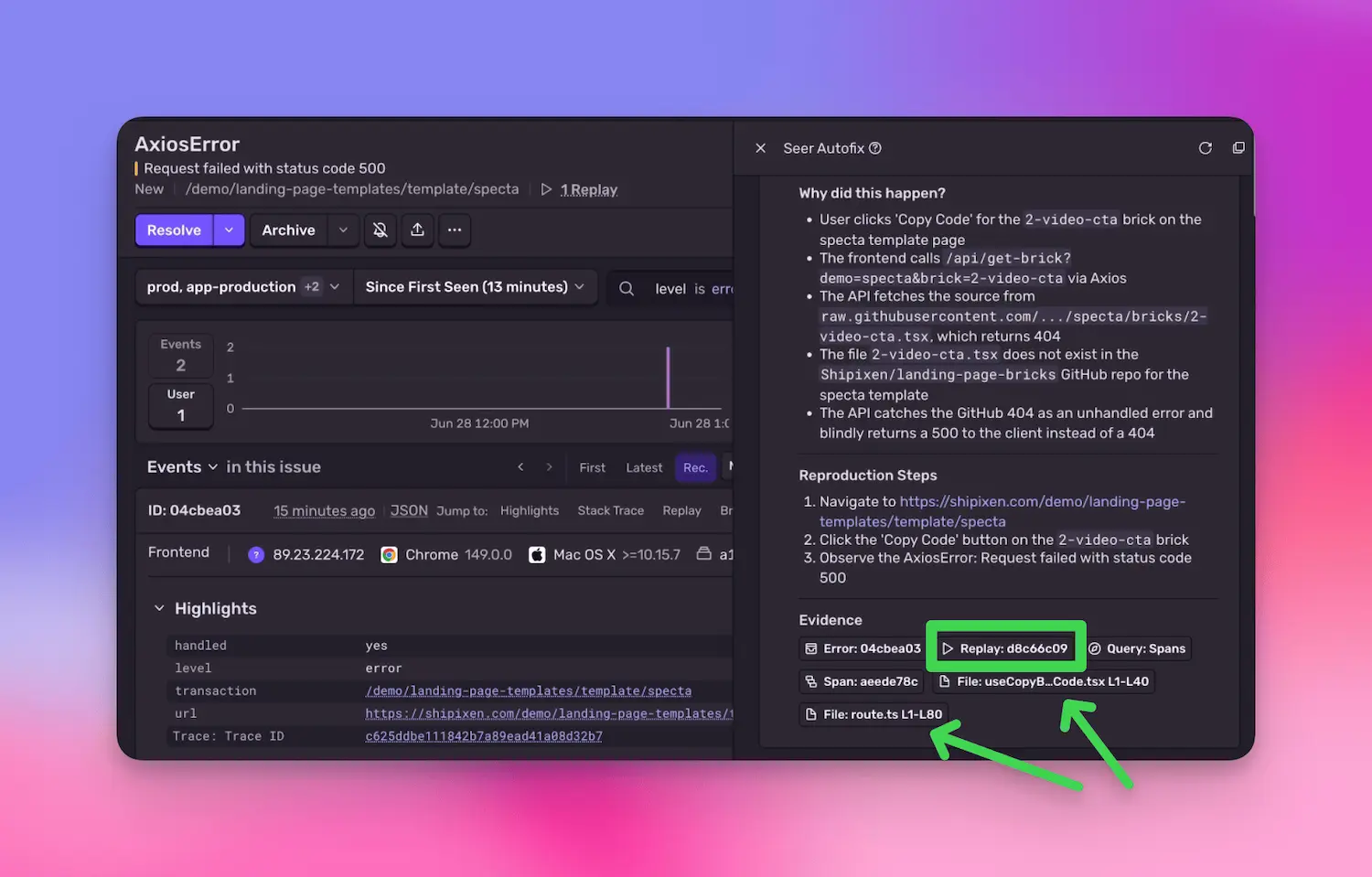
Task: Click the Archive button
Action: pos(288,230)
